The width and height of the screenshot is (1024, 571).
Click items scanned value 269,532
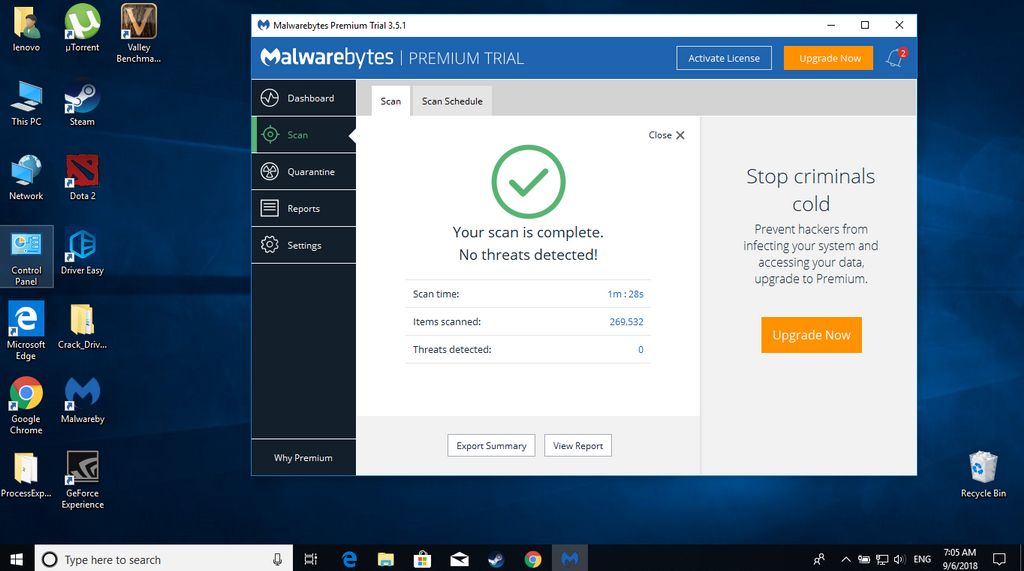[626, 322]
